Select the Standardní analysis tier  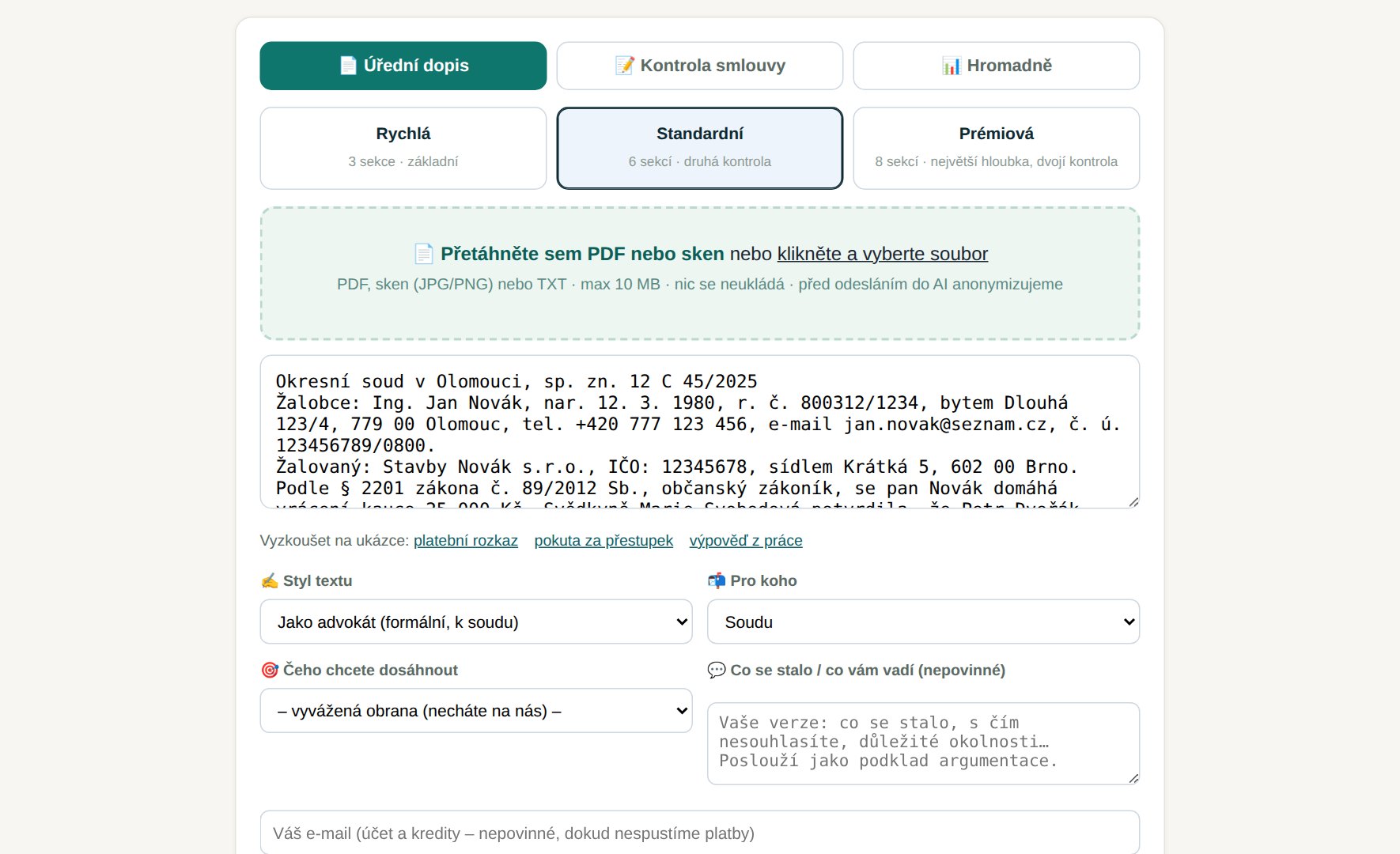(x=700, y=149)
